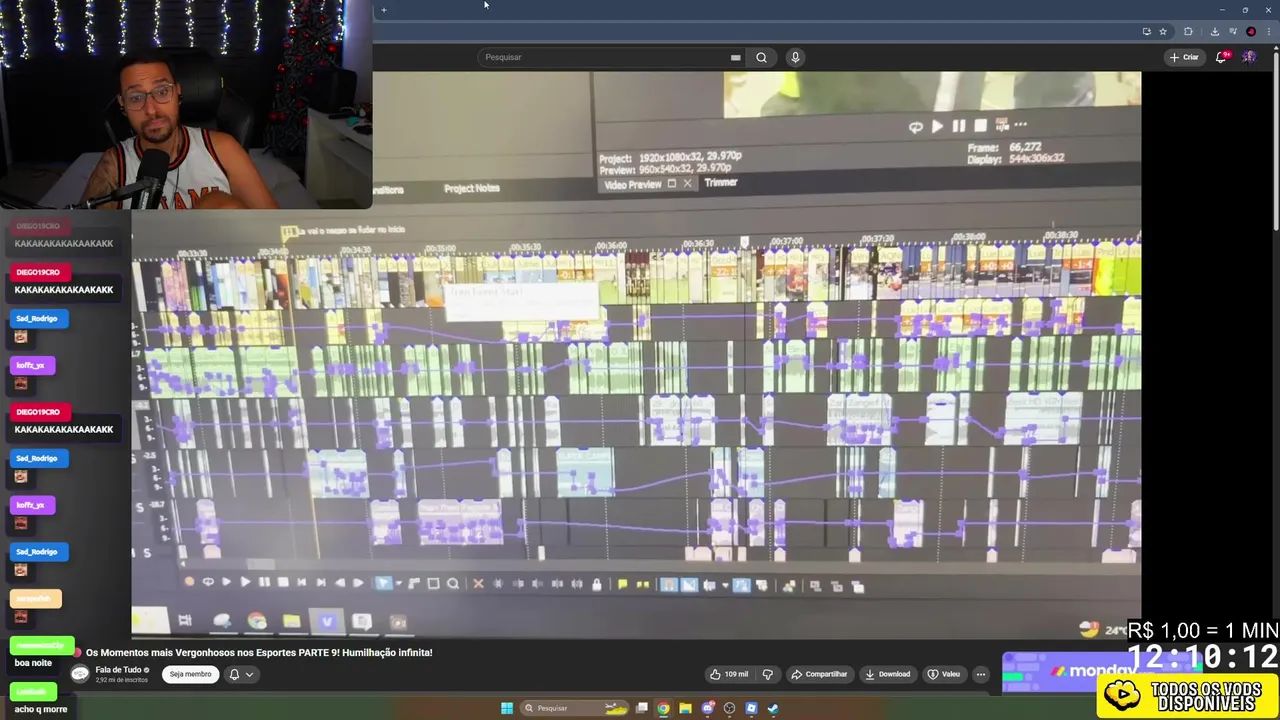
Task: Toggle loop playback in Vegas preview controls
Action: [915, 127]
